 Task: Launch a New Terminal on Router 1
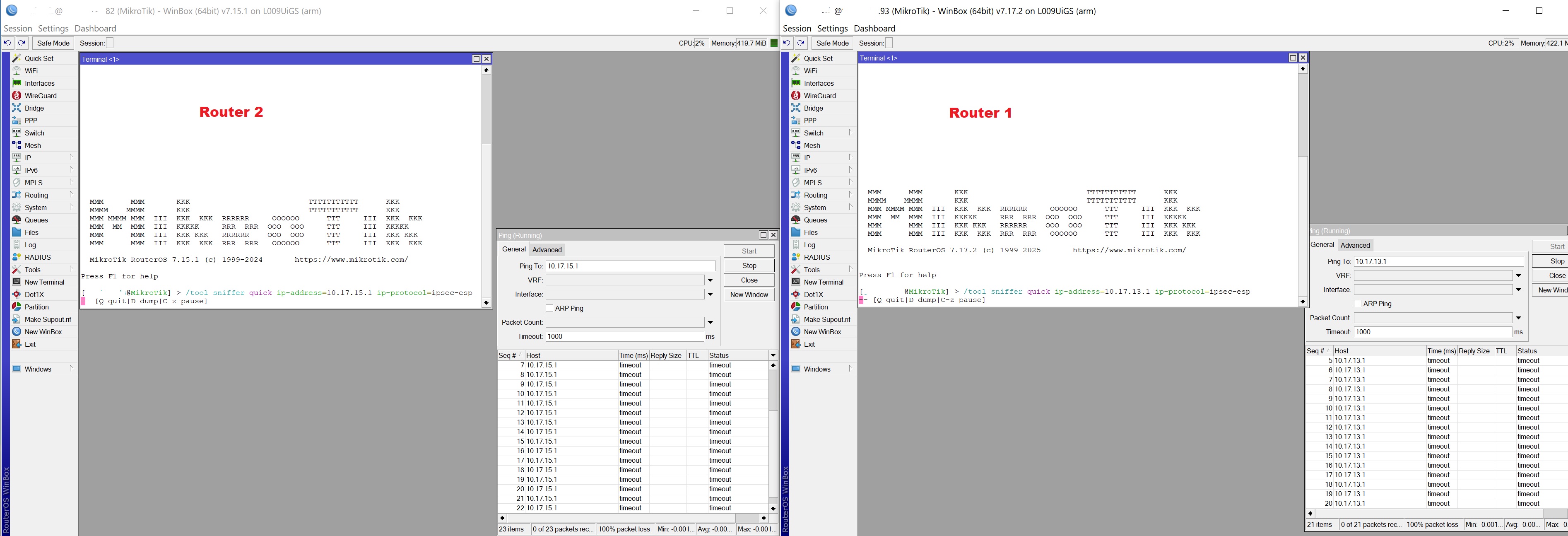click(823, 282)
